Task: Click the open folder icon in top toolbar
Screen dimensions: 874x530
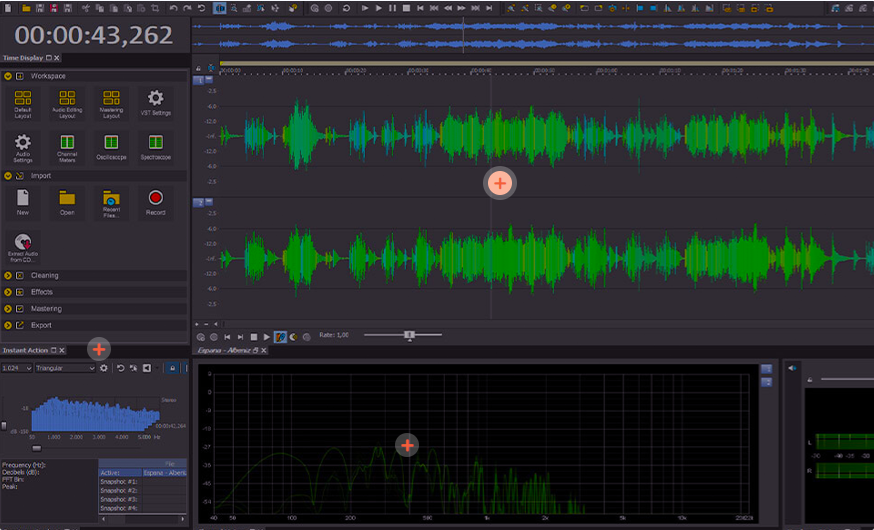Action: click(26, 8)
